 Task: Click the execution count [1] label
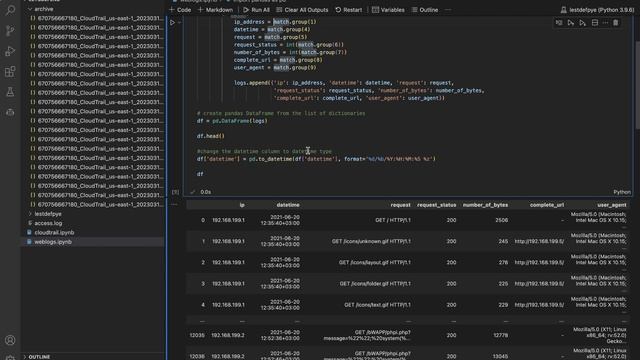[176, 192]
